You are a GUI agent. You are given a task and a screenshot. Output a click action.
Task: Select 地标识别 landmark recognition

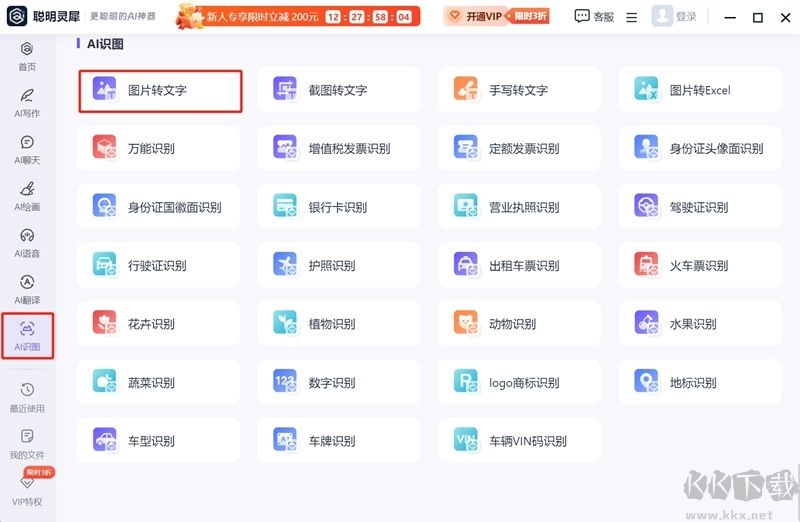pyautogui.click(x=700, y=382)
